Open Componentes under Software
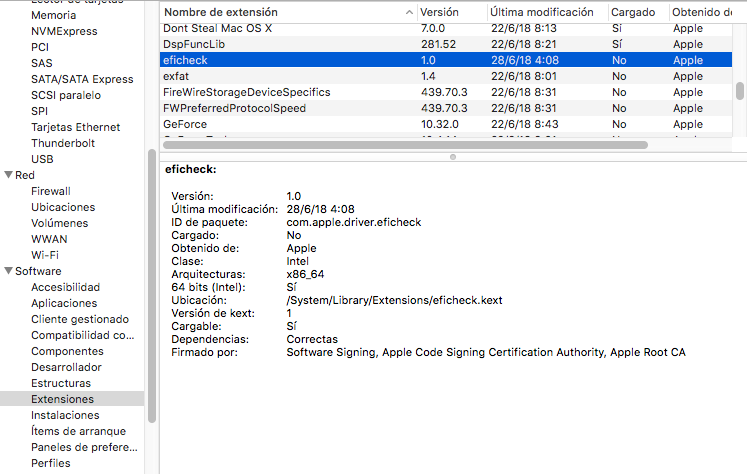This screenshot has height=474, width=747. pyautogui.click(x=67, y=351)
